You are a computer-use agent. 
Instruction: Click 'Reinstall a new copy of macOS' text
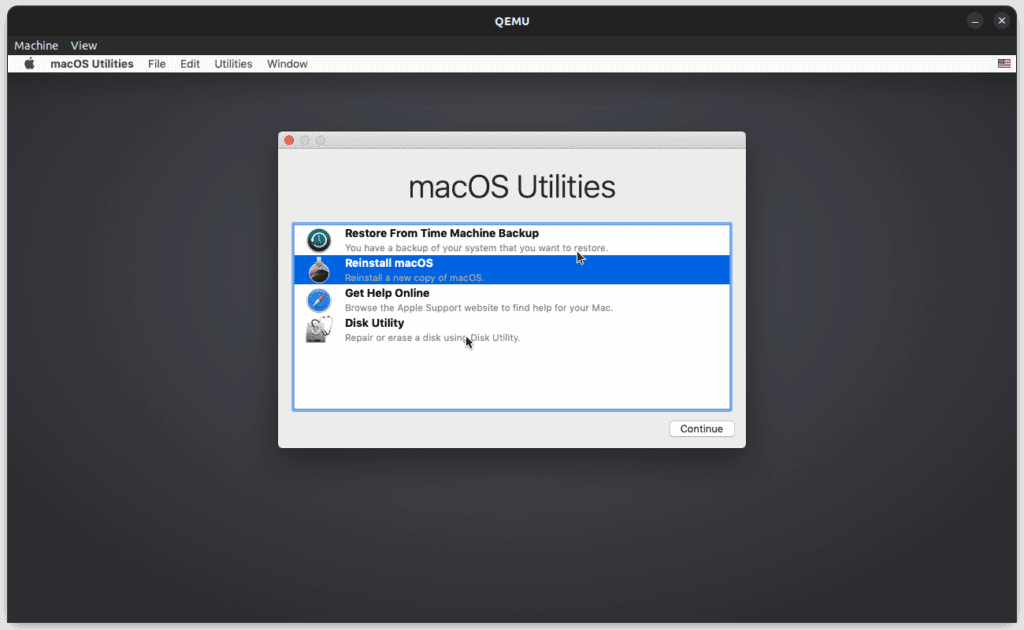click(x=414, y=277)
